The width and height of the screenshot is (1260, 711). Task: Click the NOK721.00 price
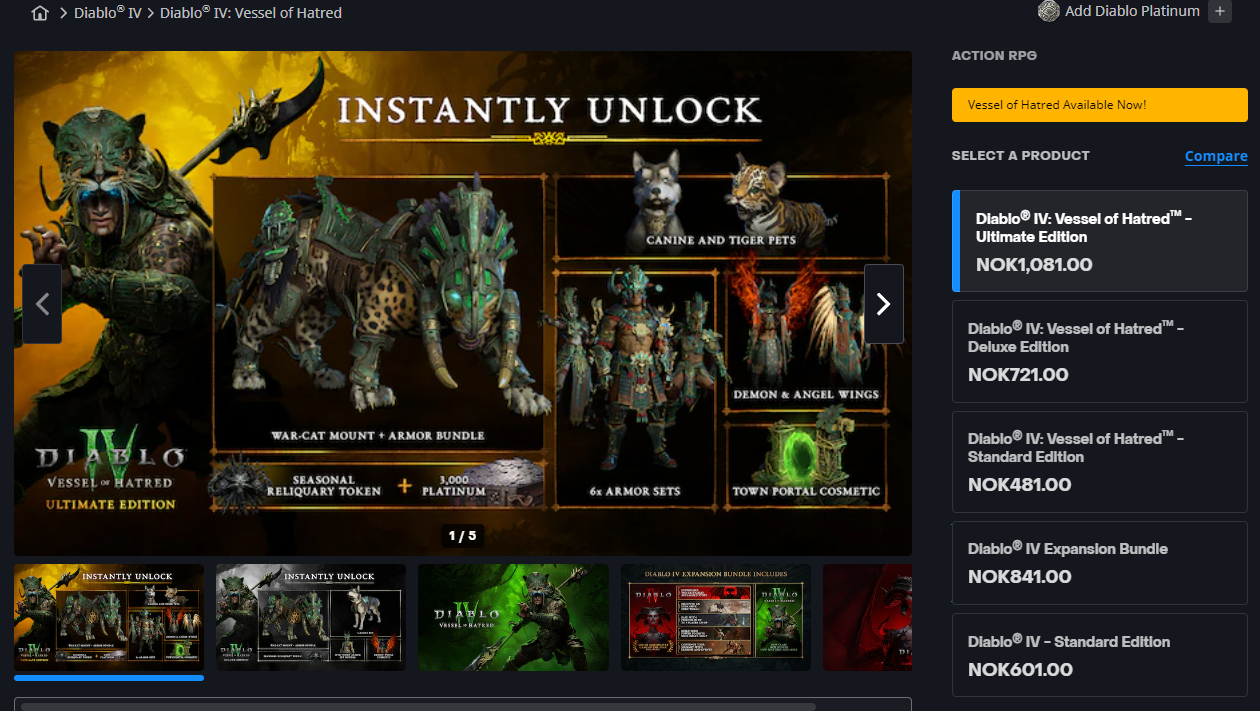[x=1018, y=375]
